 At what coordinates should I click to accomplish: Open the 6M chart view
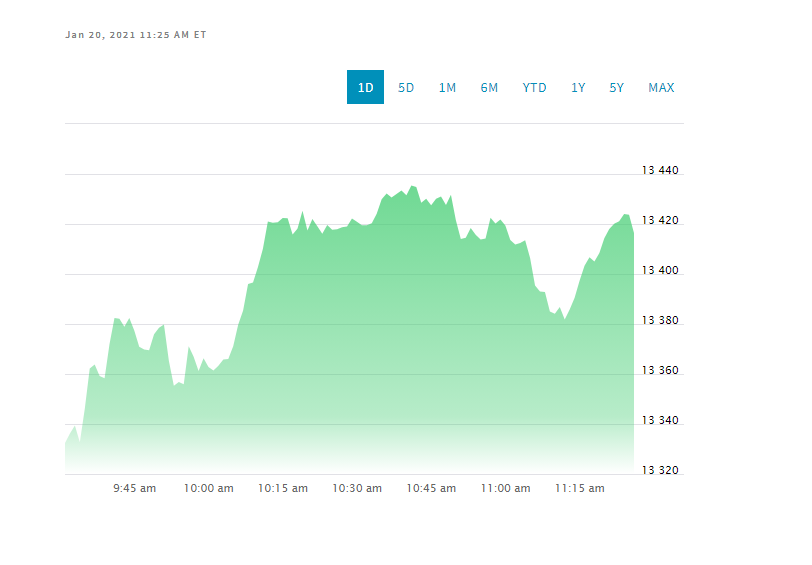[489, 88]
